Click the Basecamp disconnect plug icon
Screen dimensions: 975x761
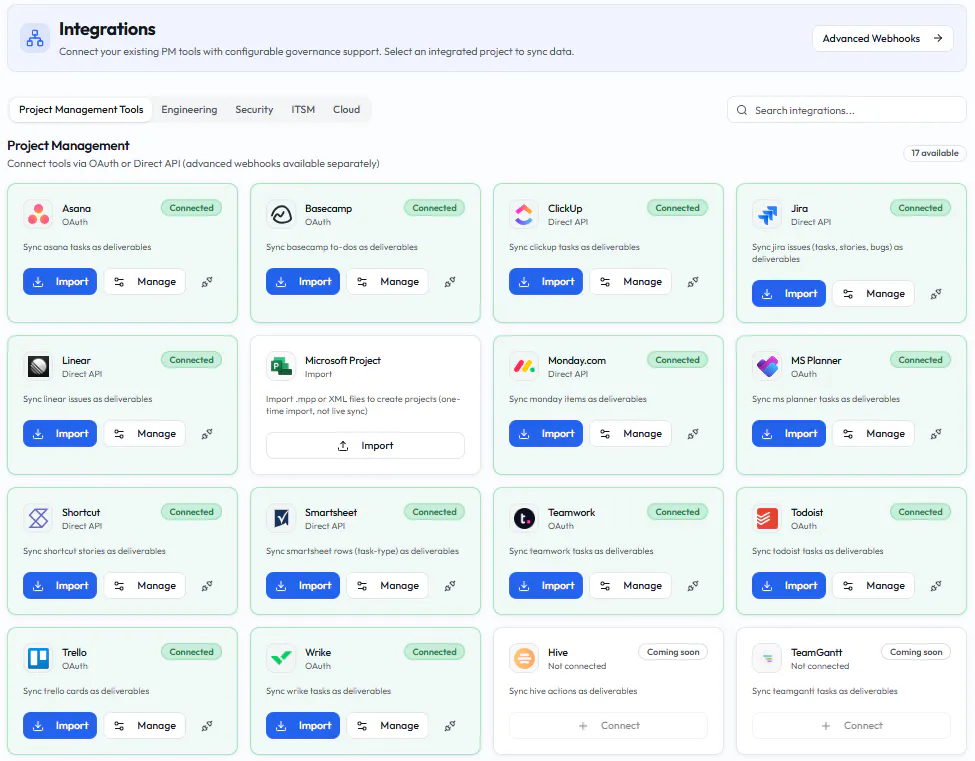[450, 282]
